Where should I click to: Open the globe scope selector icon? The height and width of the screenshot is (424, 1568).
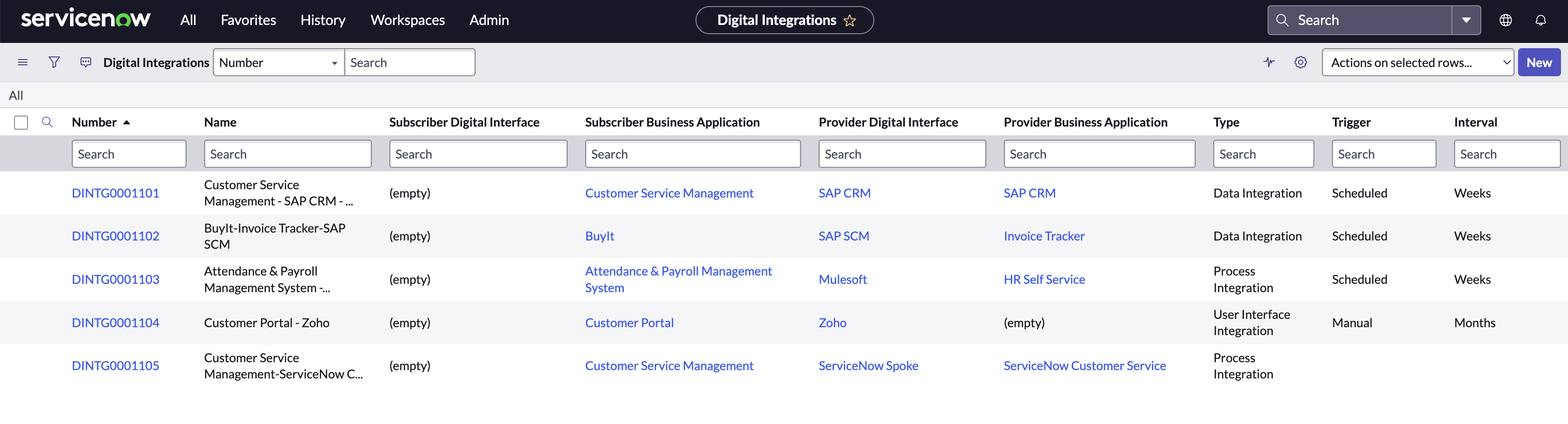click(x=1505, y=20)
